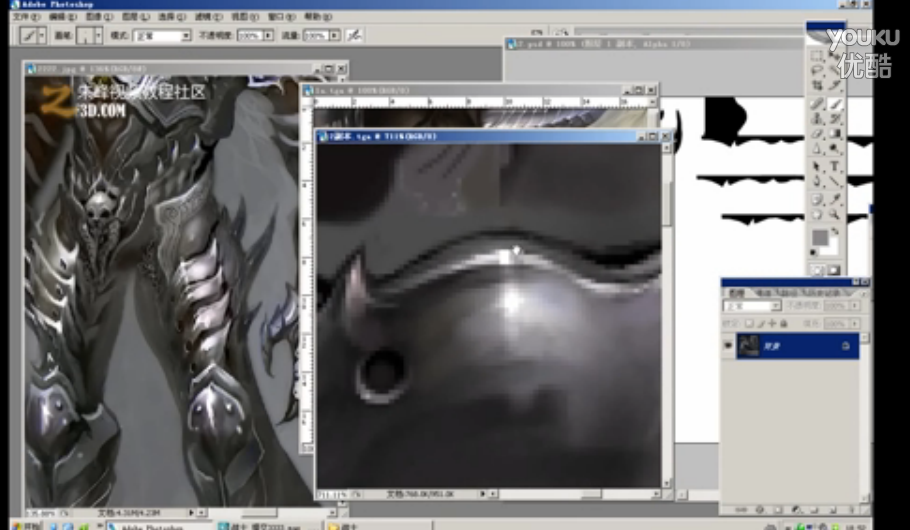The image size is (910, 530).
Task: Reset to default black and white colors
Action: pos(812,252)
